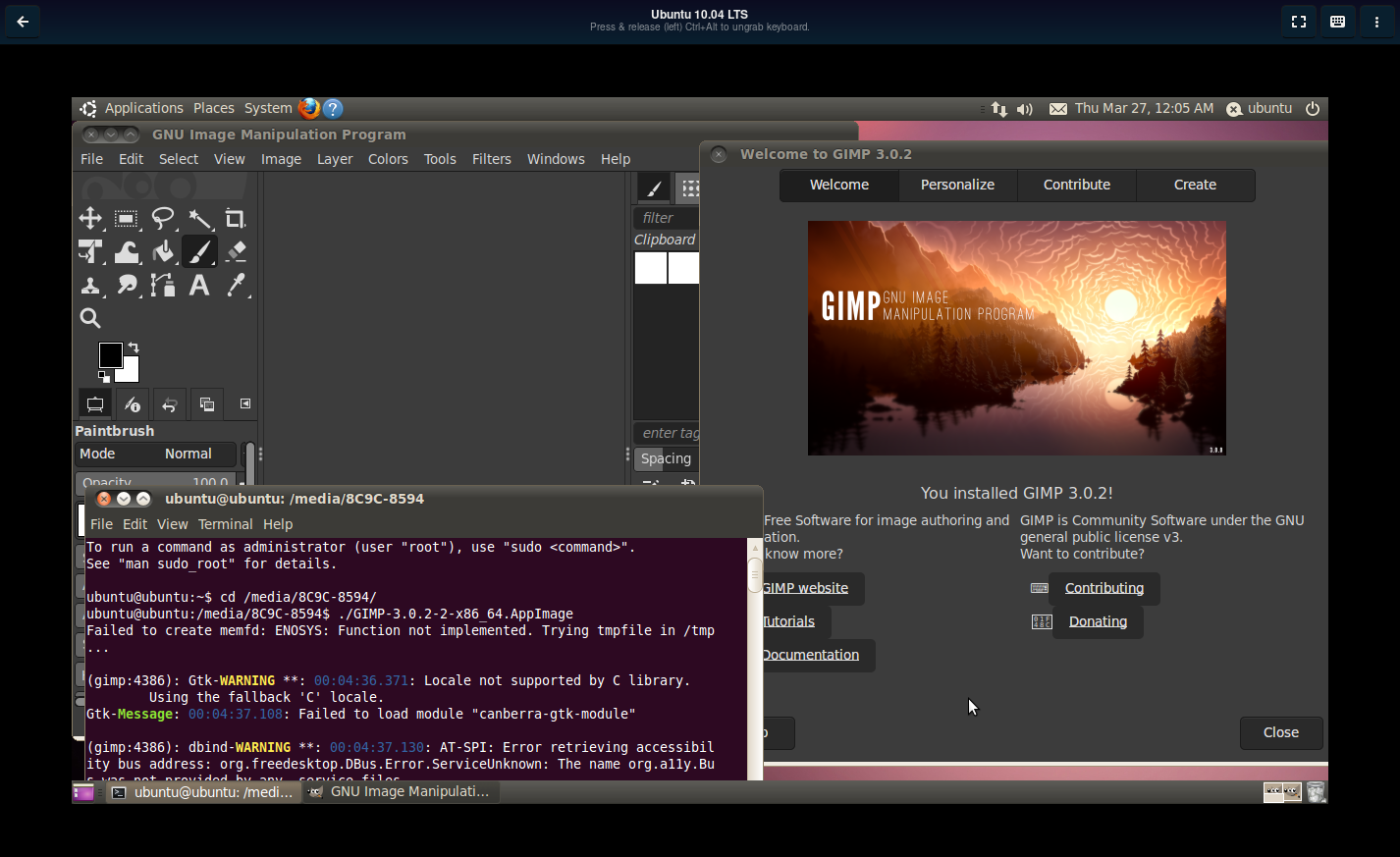This screenshot has width=1400, height=857.
Task: Select the Zoom magnifier tool
Action: point(90,318)
